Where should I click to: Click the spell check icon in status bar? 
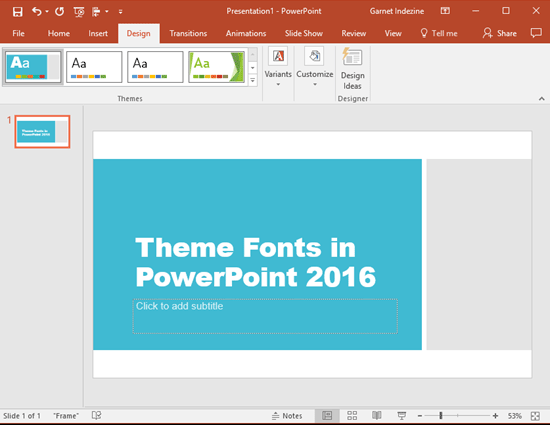click(x=96, y=416)
